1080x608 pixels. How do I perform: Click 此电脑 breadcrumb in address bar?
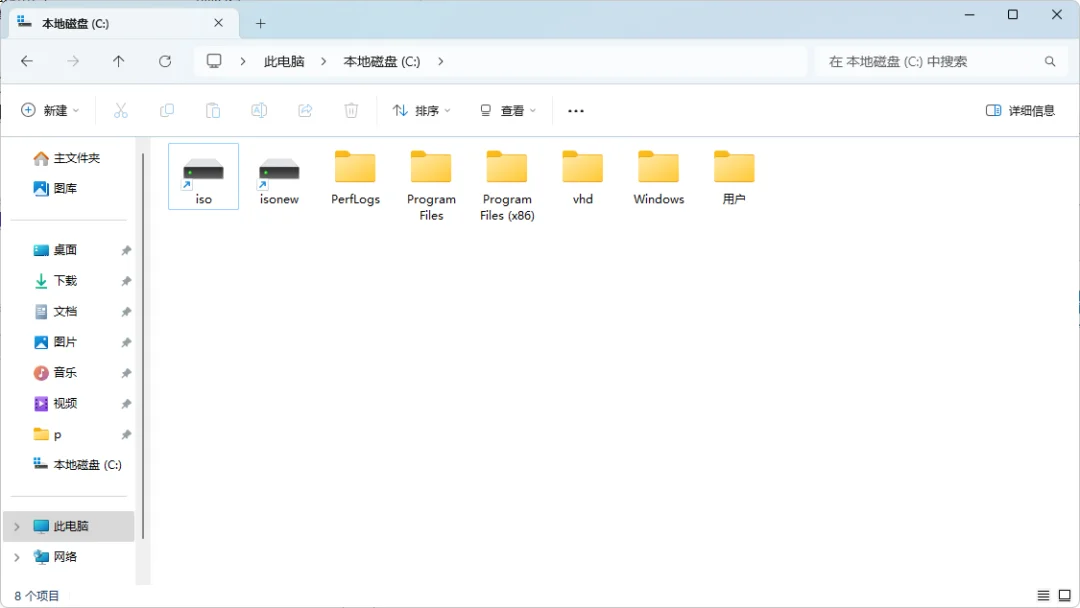coord(284,61)
